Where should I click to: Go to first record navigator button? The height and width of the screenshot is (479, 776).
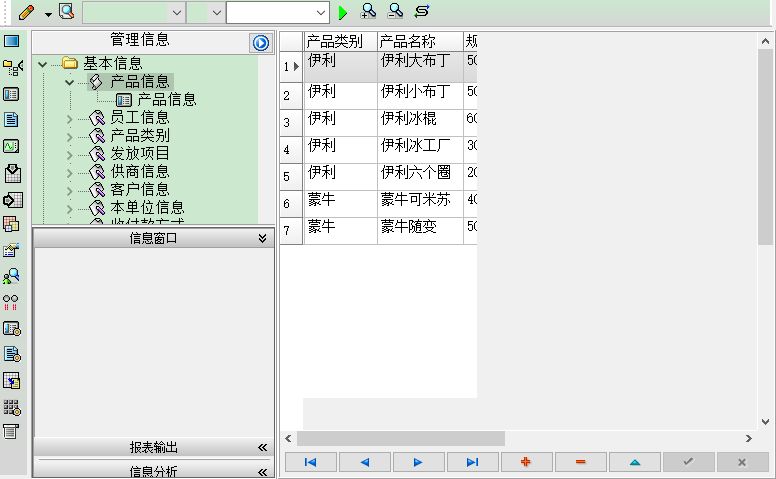click(x=311, y=462)
